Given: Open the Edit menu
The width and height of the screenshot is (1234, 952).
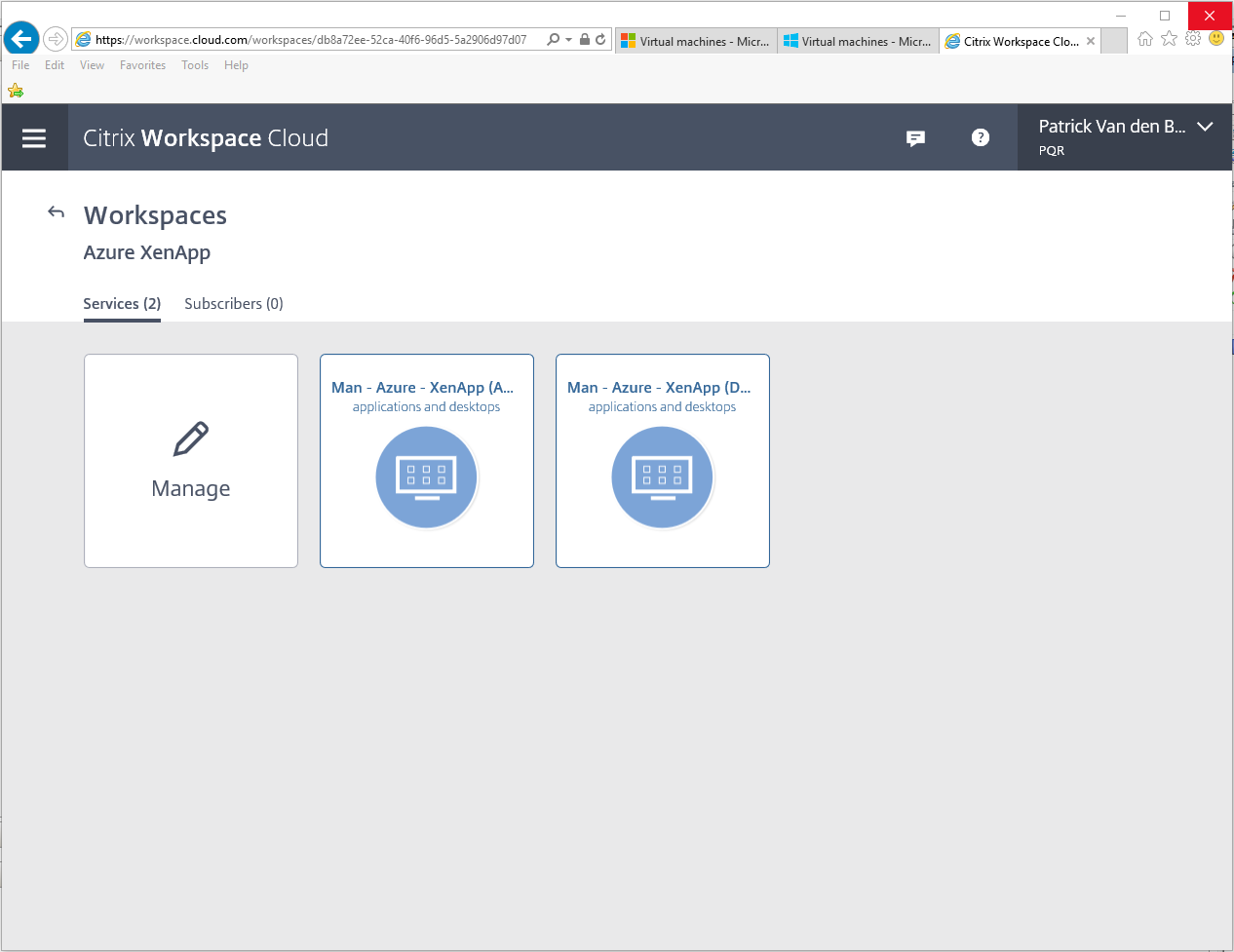Looking at the screenshot, I should (55, 65).
